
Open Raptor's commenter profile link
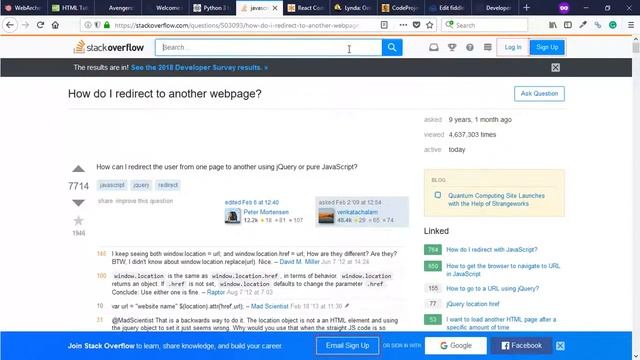pyautogui.click(x=216, y=292)
